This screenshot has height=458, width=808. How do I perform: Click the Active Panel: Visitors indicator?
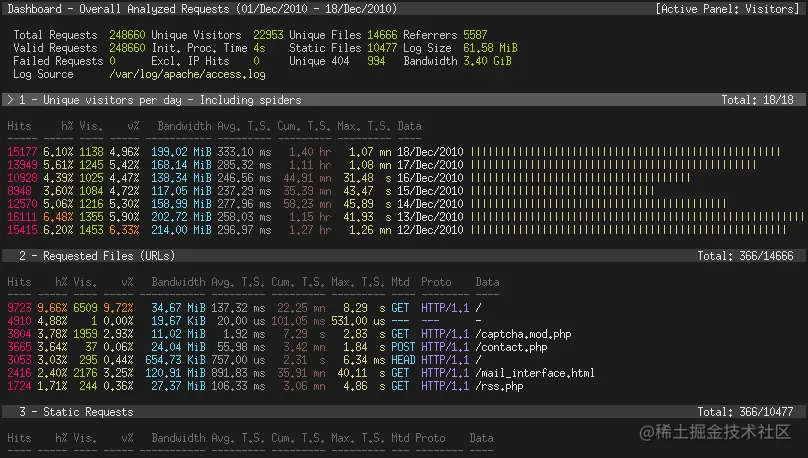(727, 9)
